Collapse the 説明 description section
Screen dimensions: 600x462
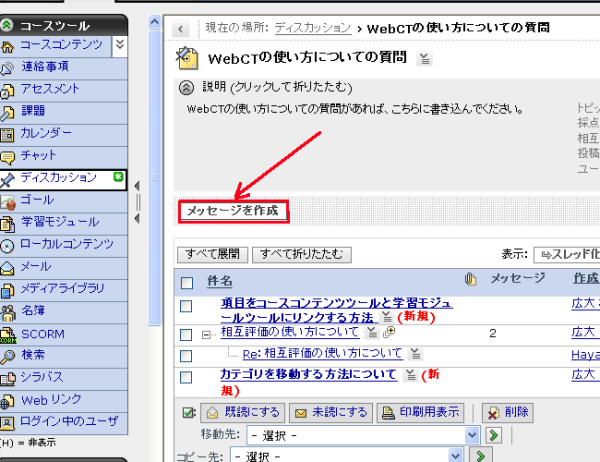[186, 88]
